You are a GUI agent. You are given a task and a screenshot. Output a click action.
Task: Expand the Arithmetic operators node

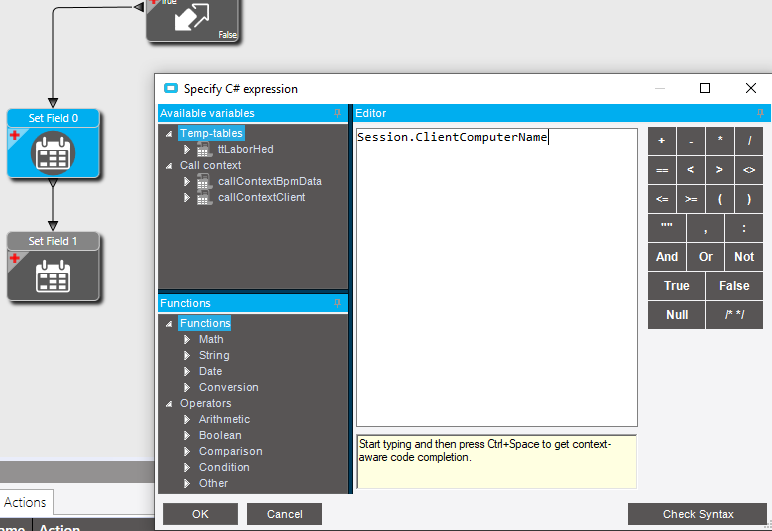tap(187, 419)
